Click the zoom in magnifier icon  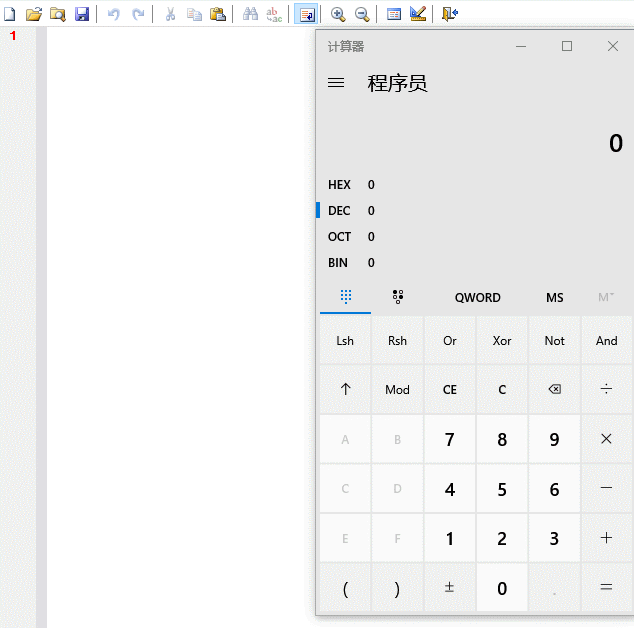click(338, 14)
